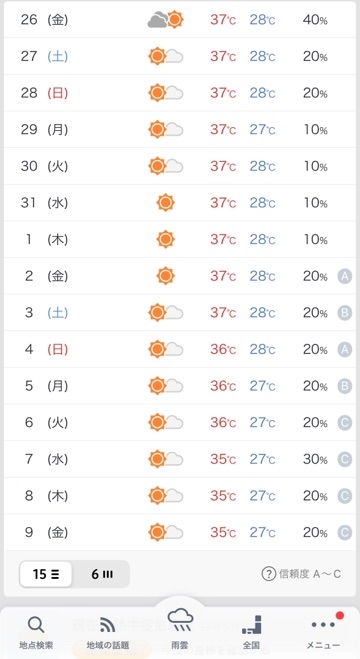Screen dimensions: 360x659
Task: Open the 雨雲 rain cloud radar
Action: [180, 621]
